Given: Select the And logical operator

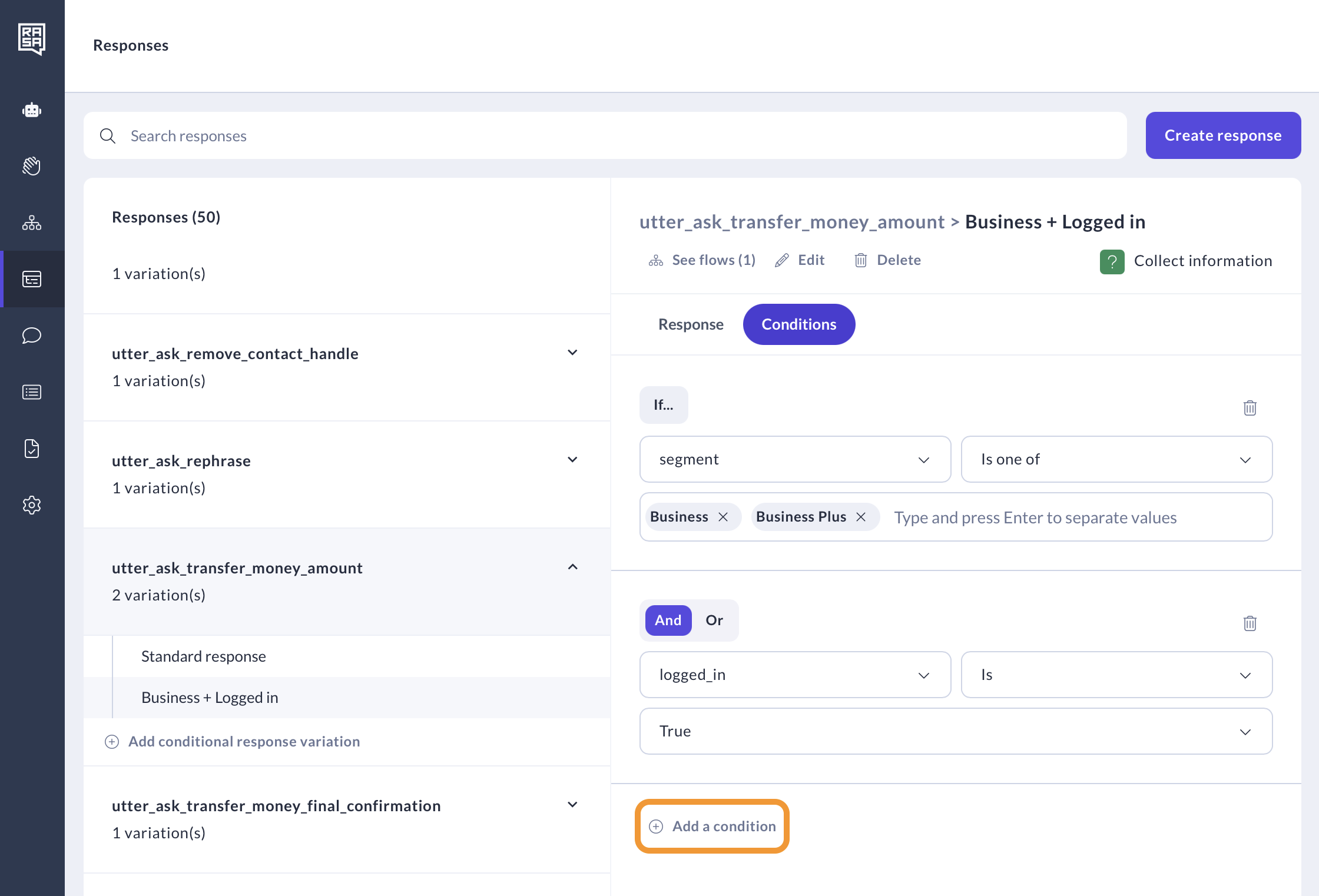Looking at the screenshot, I should coord(668,620).
